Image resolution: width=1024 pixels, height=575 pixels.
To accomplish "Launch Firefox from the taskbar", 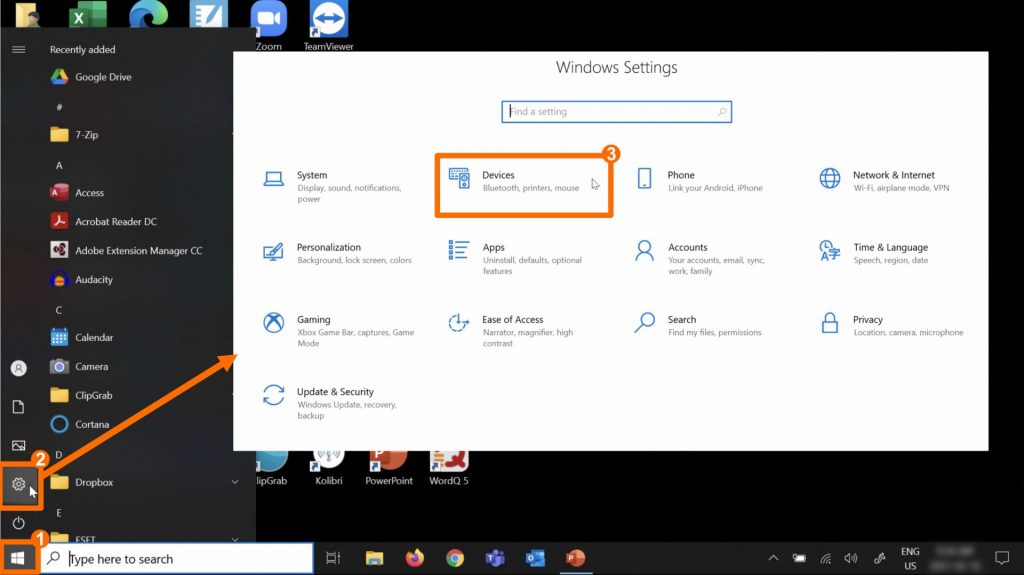I will (415, 558).
